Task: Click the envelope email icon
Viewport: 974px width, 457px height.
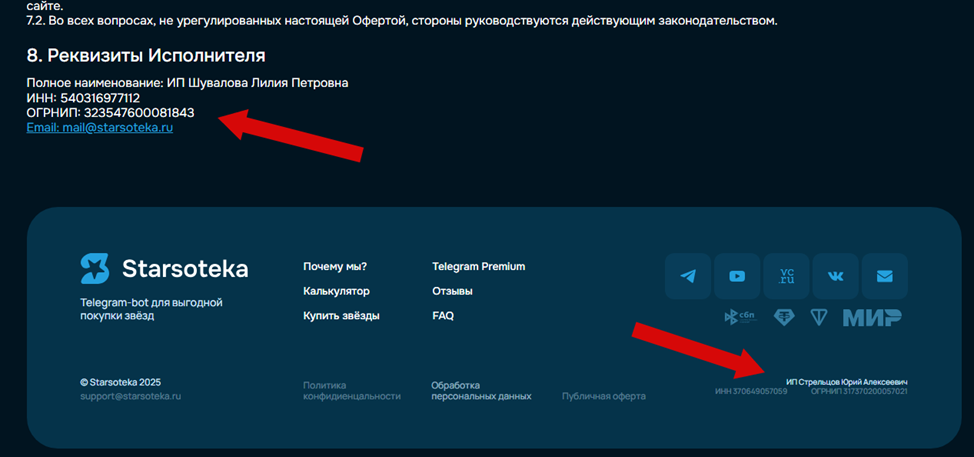Action: coord(884,276)
